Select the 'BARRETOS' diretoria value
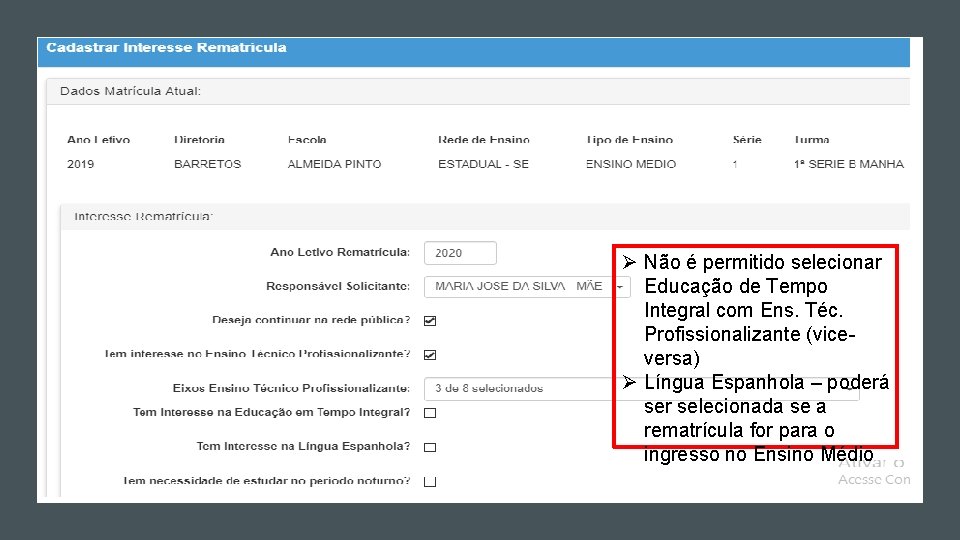Image resolution: width=960 pixels, height=540 pixels. coord(208,164)
